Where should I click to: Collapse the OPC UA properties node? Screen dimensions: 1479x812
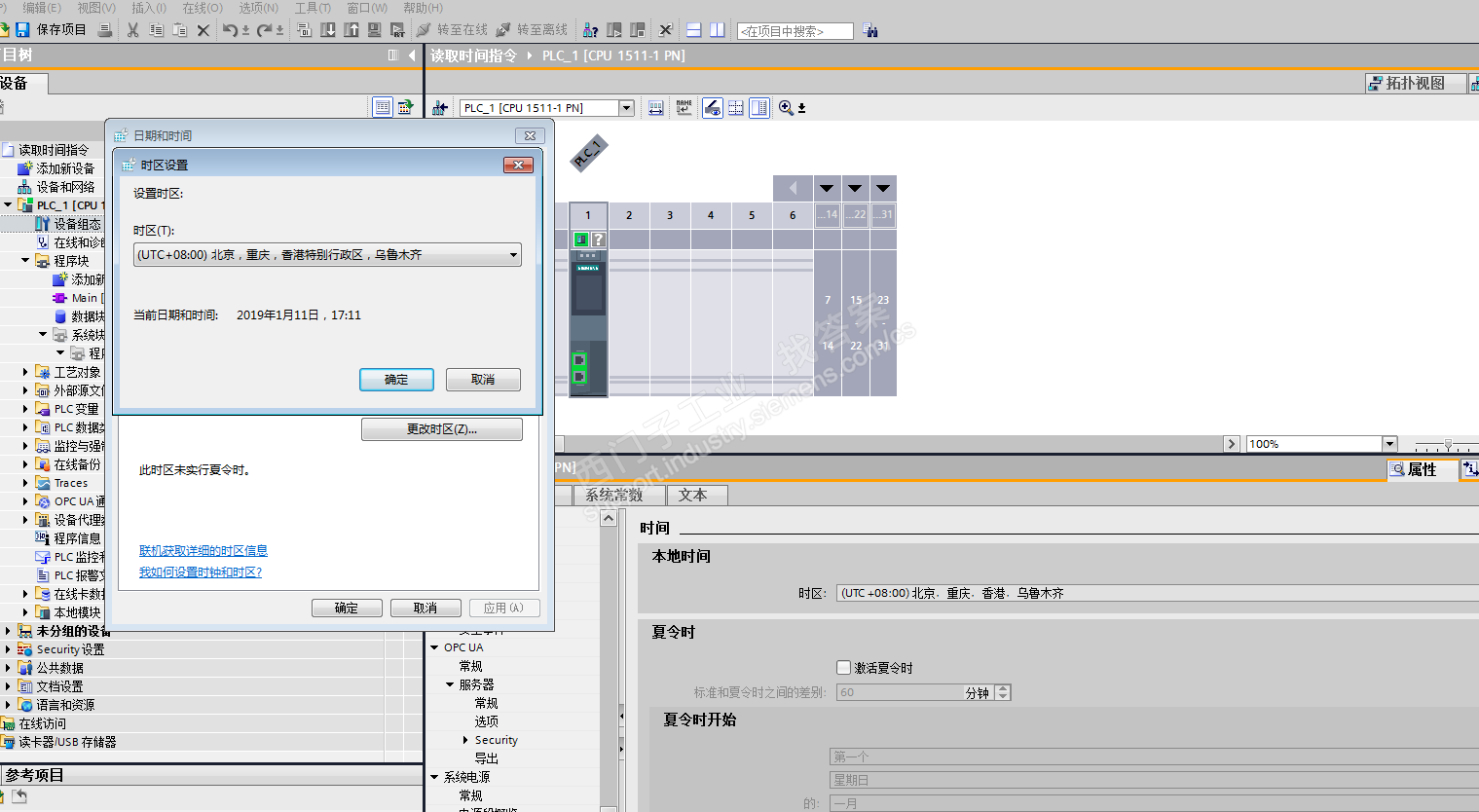pos(434,647)
